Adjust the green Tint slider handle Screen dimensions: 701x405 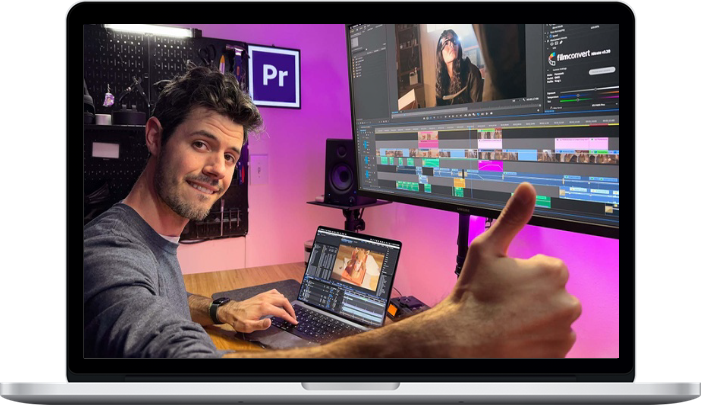[578, 100]
